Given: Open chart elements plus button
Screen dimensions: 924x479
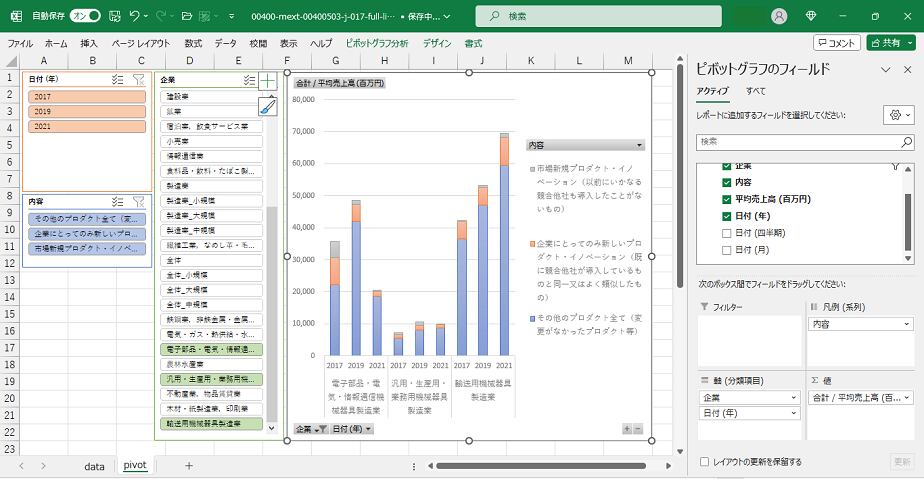Looking at the screenshot, I should pos(267,81).
